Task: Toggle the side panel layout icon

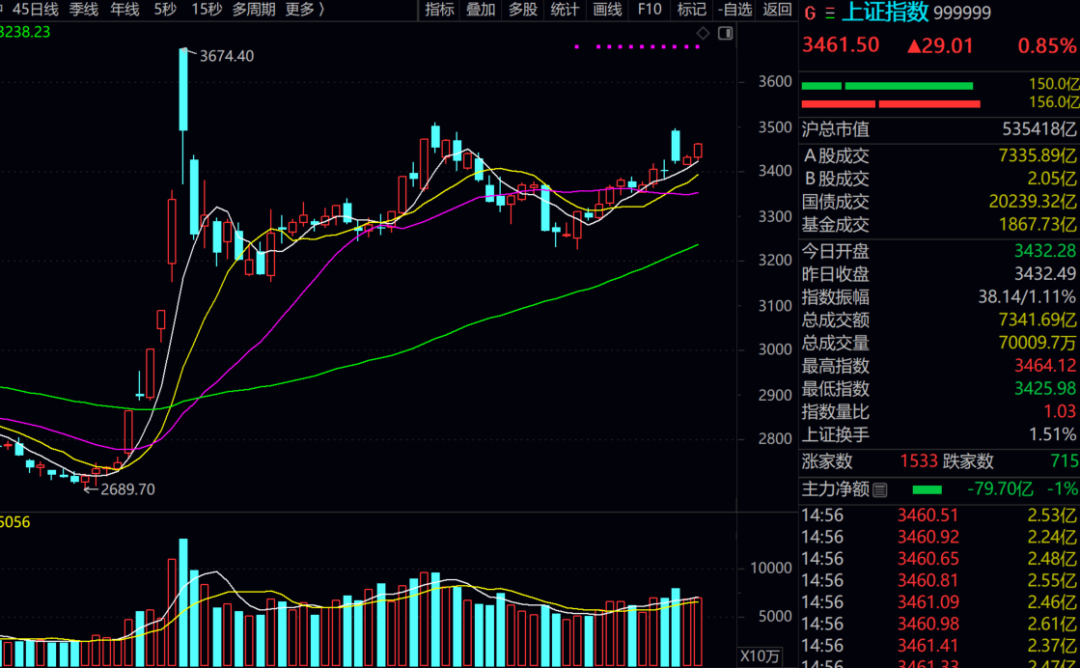Action: (x=725, y=33)
